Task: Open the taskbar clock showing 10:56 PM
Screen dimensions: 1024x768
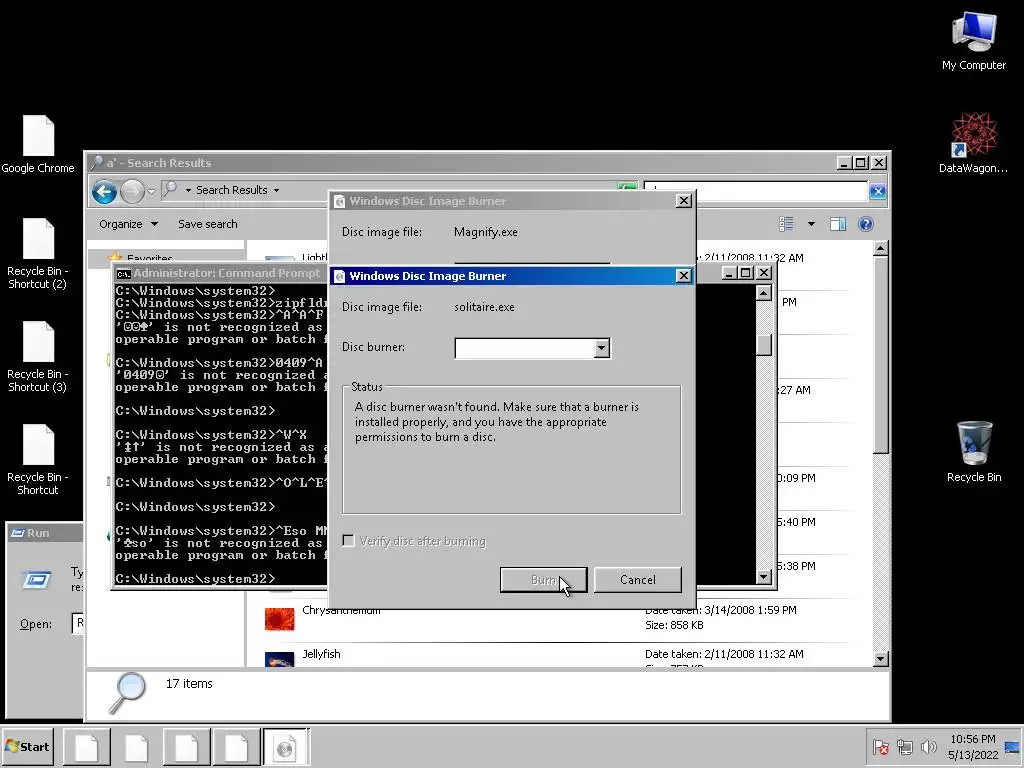Action: (x=973, y=746)
